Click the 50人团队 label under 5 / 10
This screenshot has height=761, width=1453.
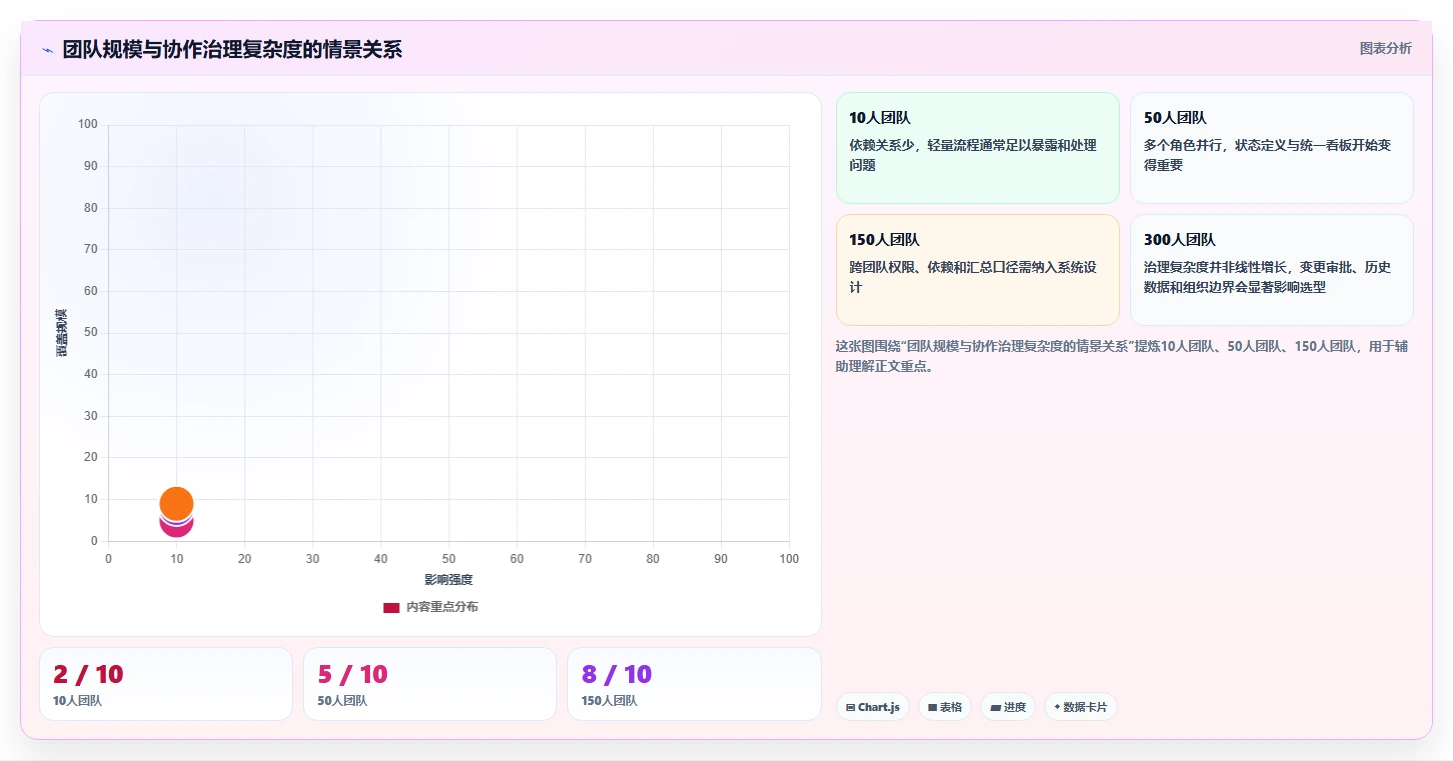[x=342, y=701]
